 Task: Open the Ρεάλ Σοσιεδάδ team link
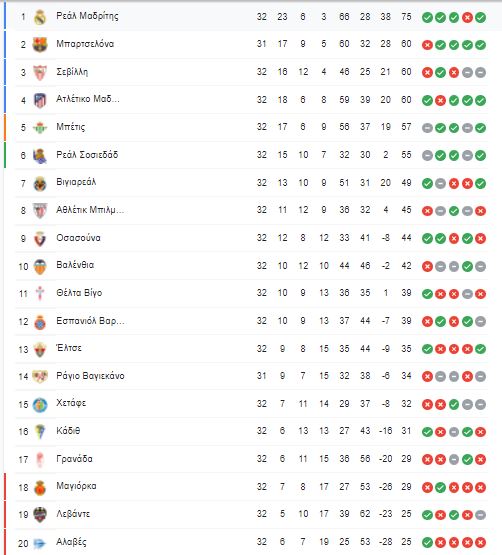(87, 155)
